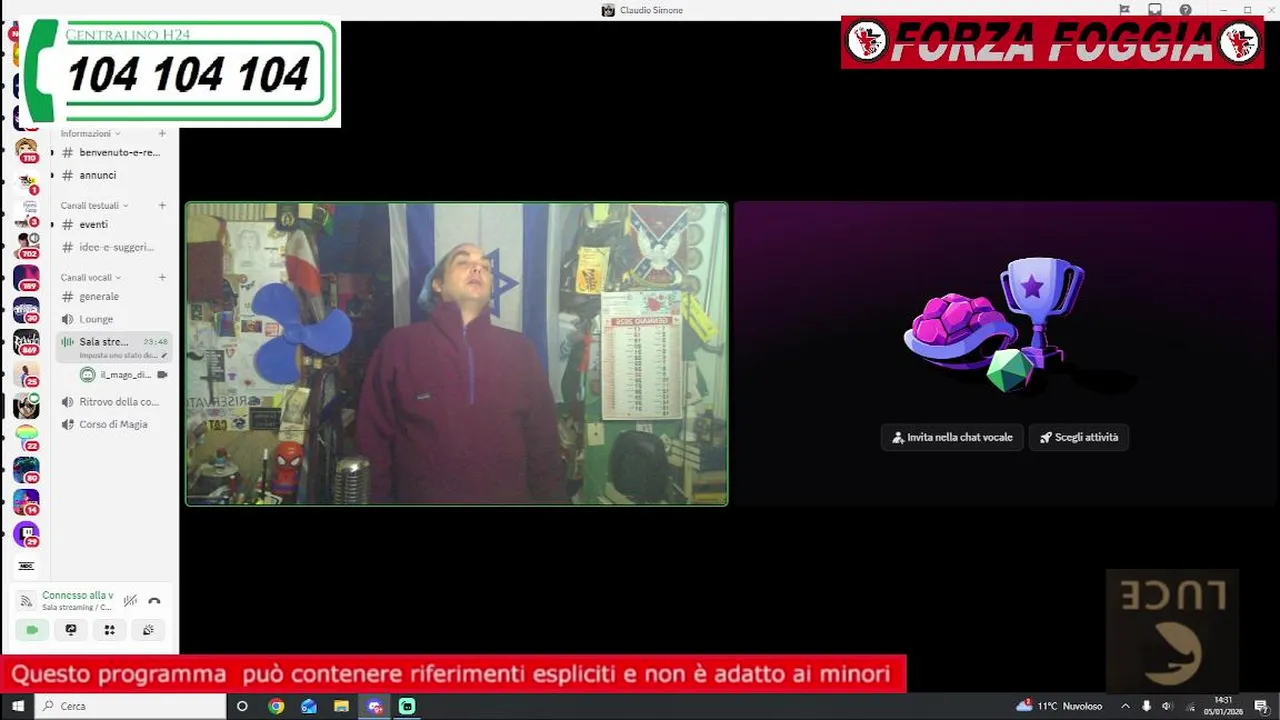Open Outlook mail from taskbar
The image size is (1280, 720).
(309, 706)
